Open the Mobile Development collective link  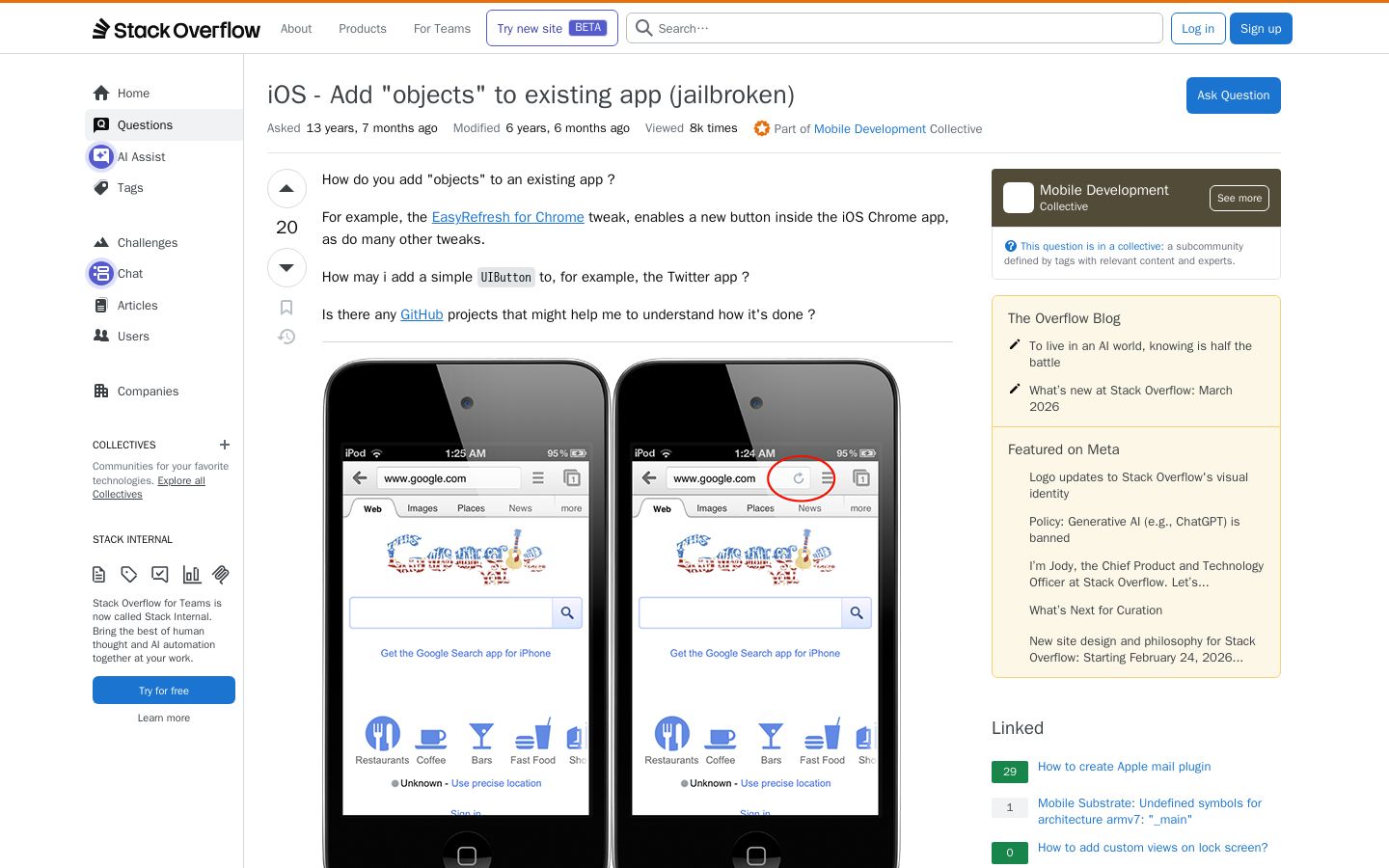coord(870,129)
